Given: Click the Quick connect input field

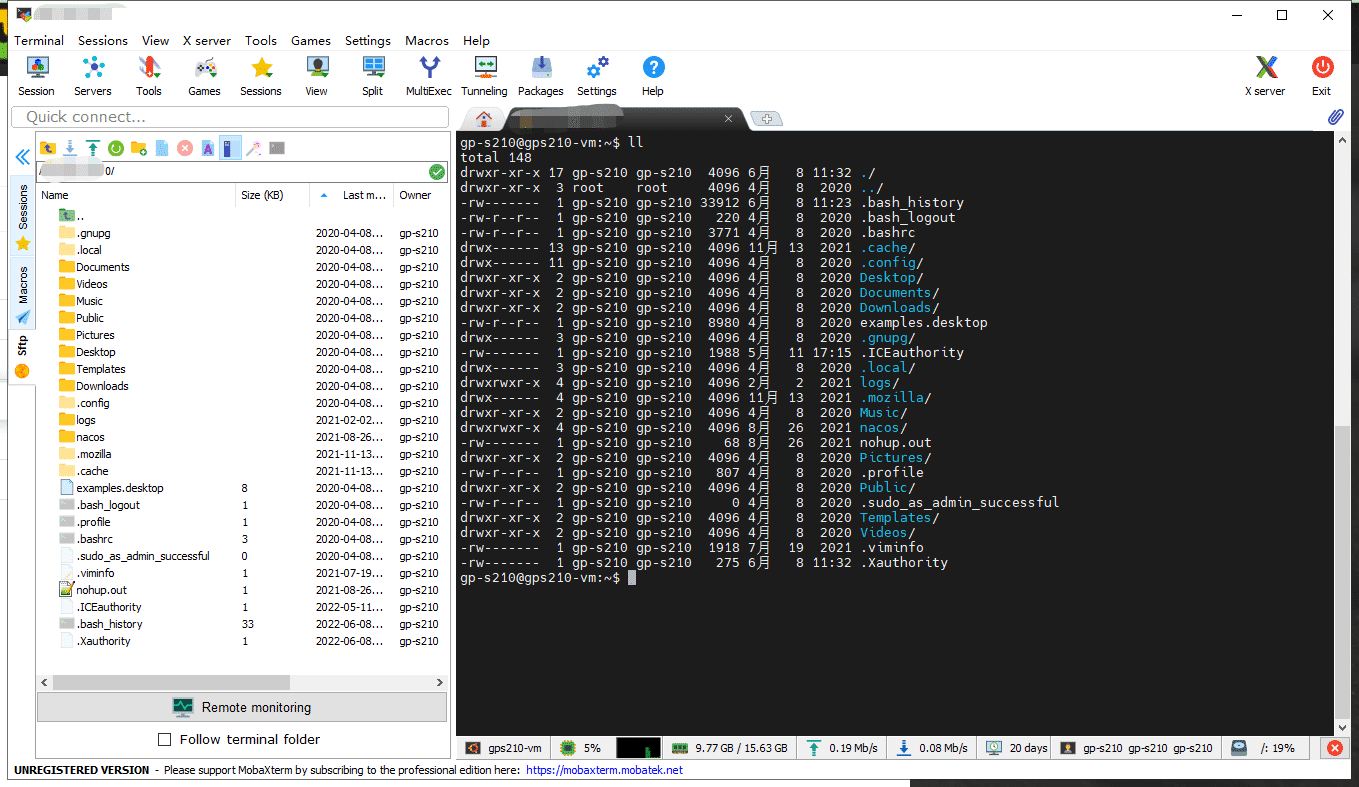Looking at the screenshot, I should [230, 117].
